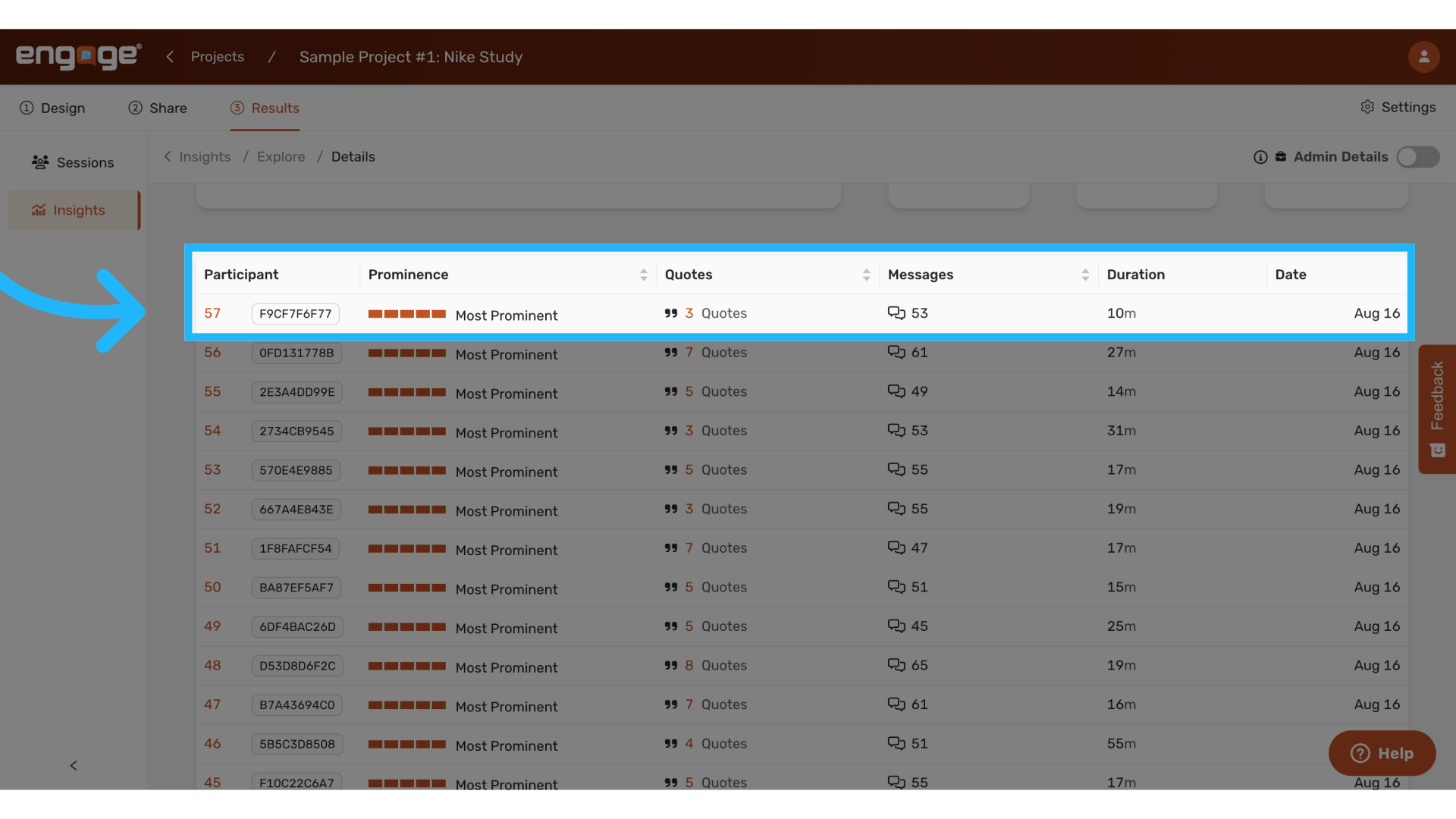Click participant number 57
The height and width of the screenshot is (819, 1456).
[x=212, y=313]
